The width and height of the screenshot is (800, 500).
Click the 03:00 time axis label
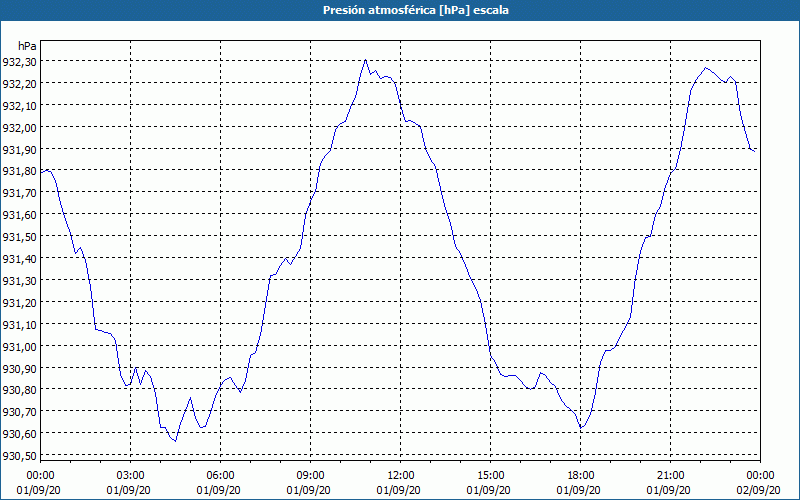pyautogui.click(x=131, y=476)
